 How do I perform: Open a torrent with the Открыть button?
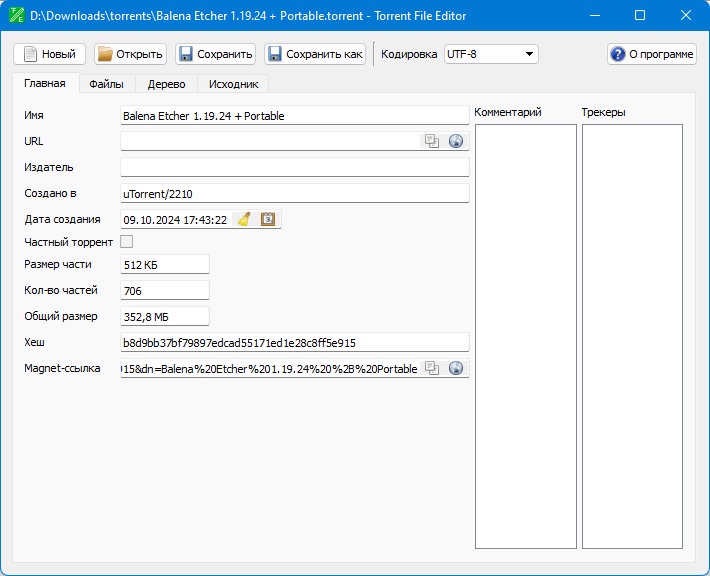pyautogui.click(x=130, y=54)
